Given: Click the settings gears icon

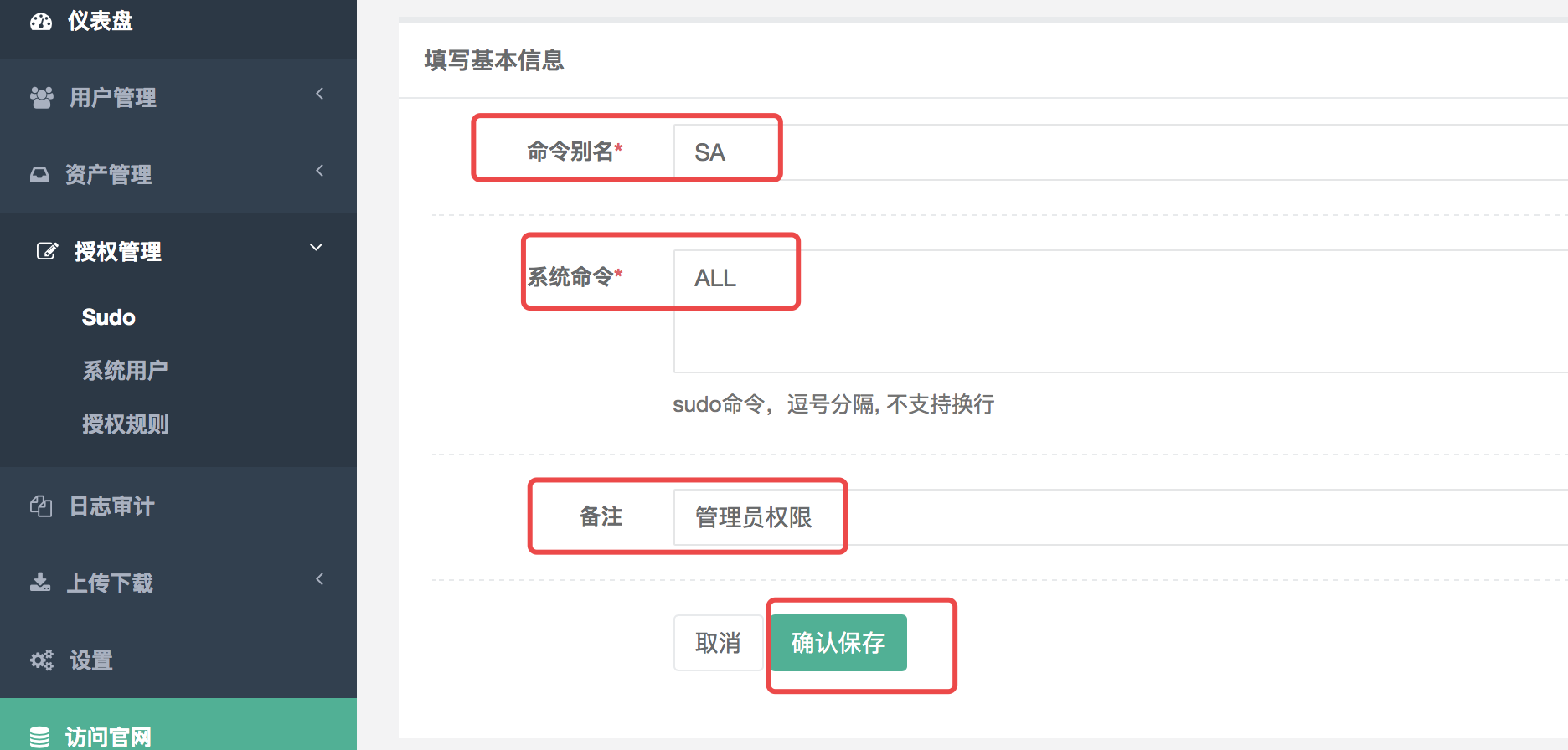Looking at the screenshot, I should 41,660.
